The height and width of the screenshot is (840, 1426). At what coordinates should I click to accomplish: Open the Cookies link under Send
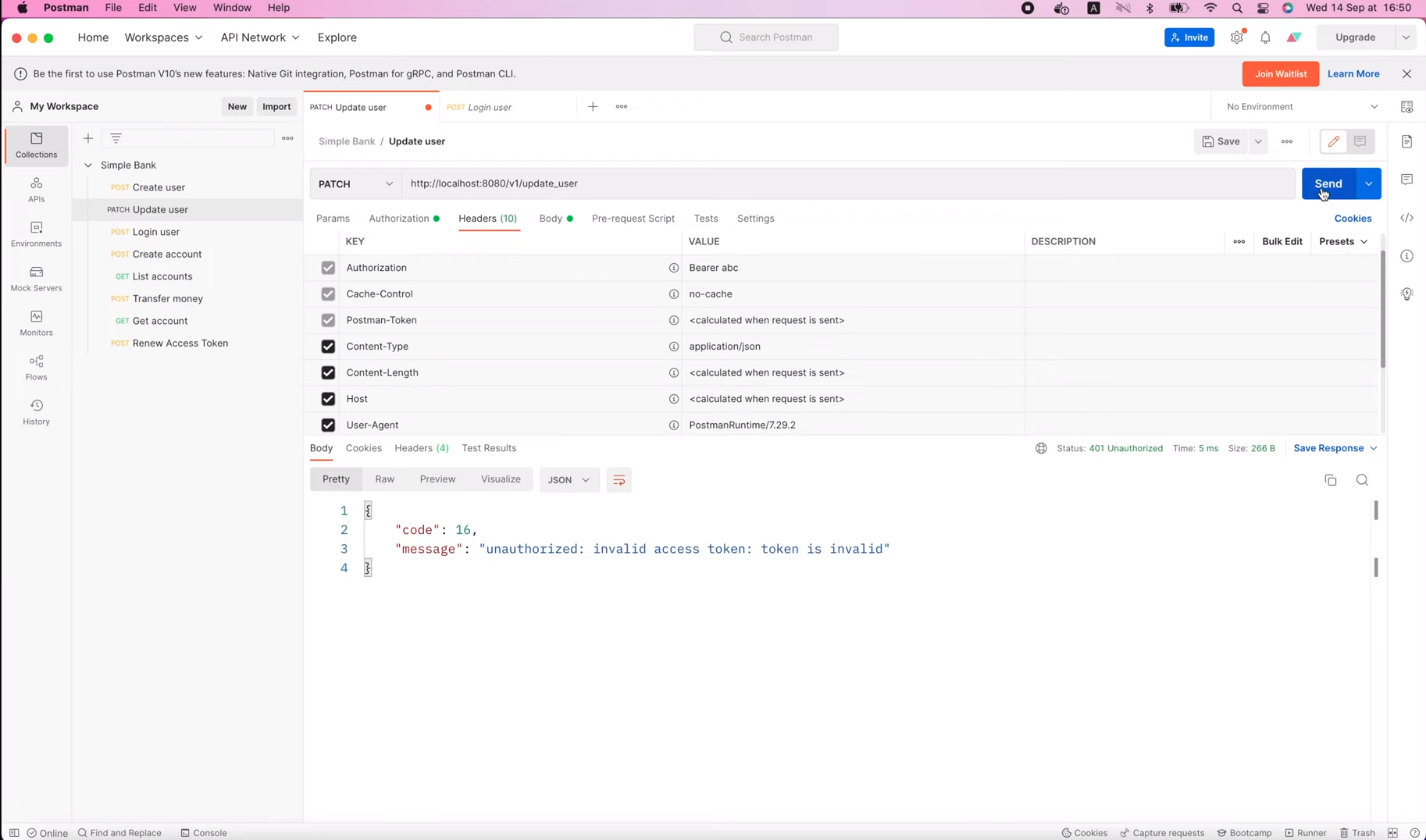(x=1353, y=219)
